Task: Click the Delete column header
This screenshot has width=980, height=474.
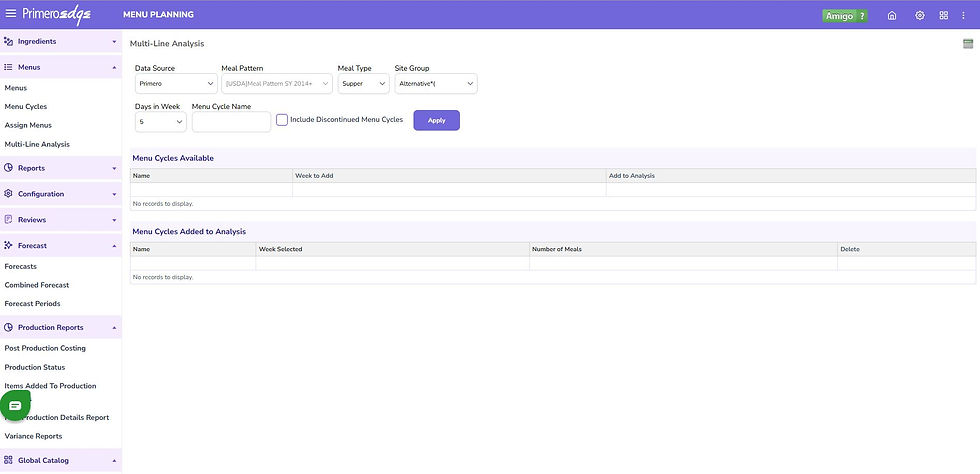Action: click(x=906, y=249)
